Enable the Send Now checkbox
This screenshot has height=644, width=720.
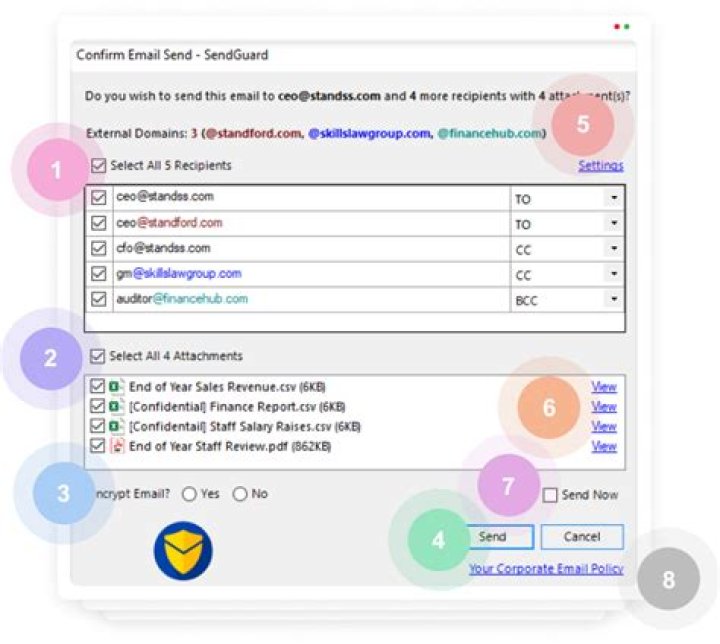(x=550, y=495)
